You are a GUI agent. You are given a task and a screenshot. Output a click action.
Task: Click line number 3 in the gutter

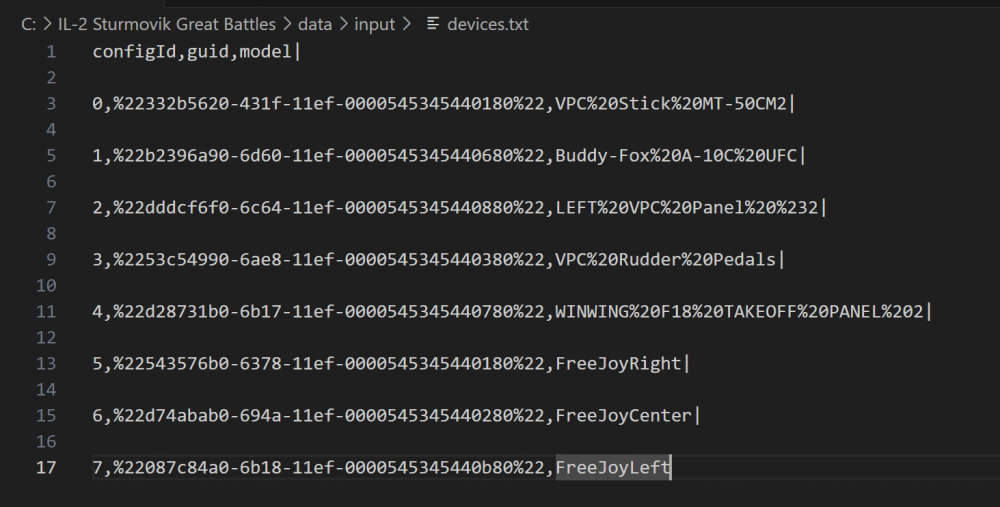click(x=50, y=103)
